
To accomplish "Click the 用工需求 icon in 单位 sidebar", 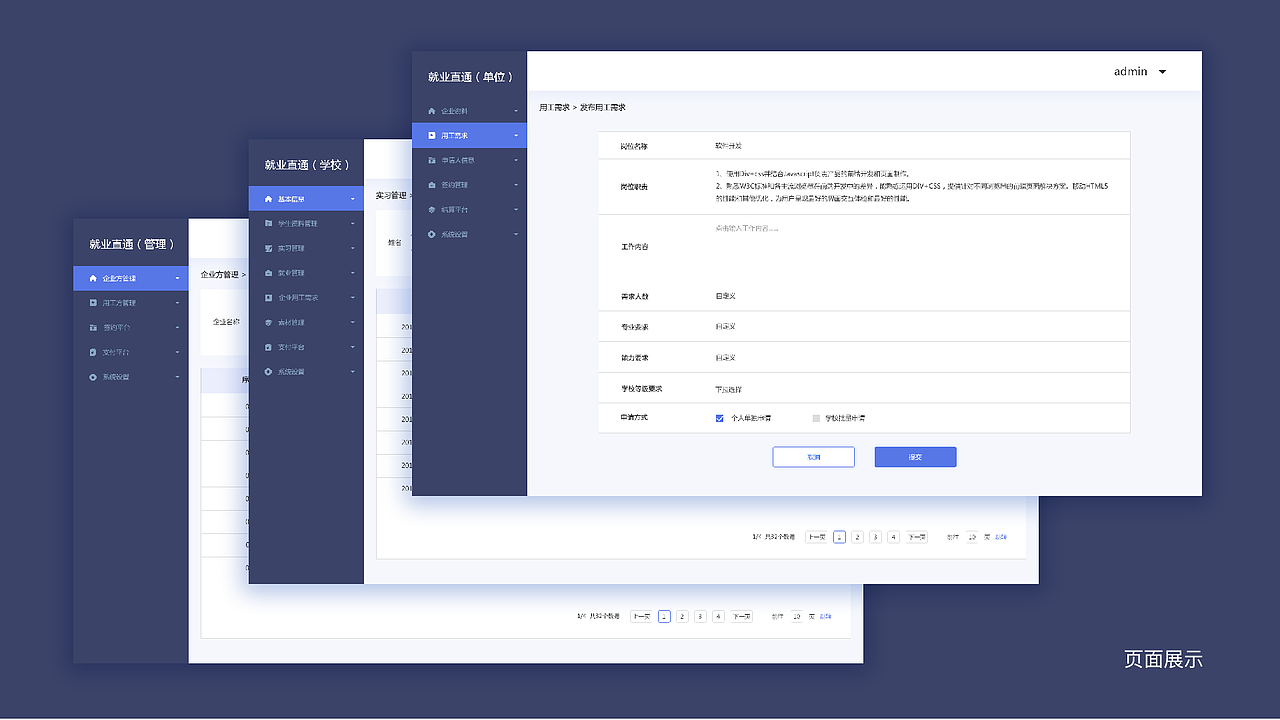I will pyautogui.click(x=431, y=135).
